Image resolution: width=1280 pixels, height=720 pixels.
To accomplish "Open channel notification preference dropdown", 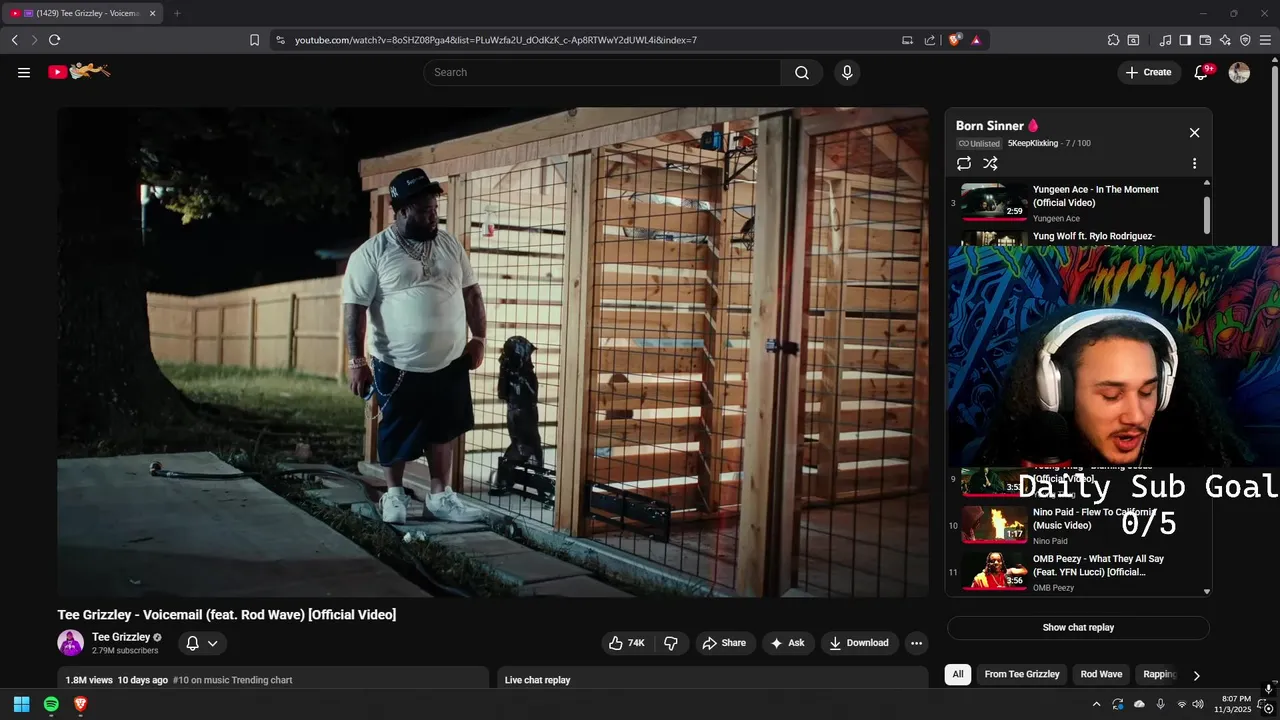I will (203, 643).
